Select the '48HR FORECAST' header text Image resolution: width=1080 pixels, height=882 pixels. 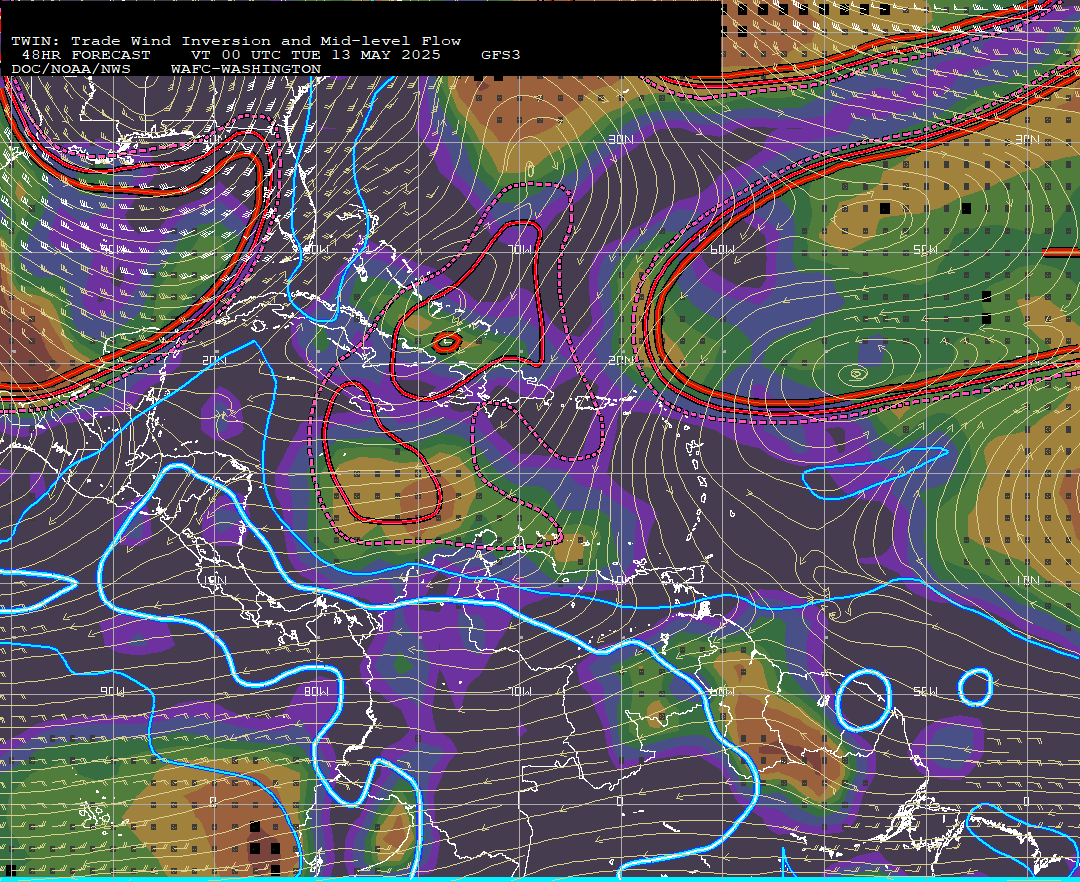point(86,55)
